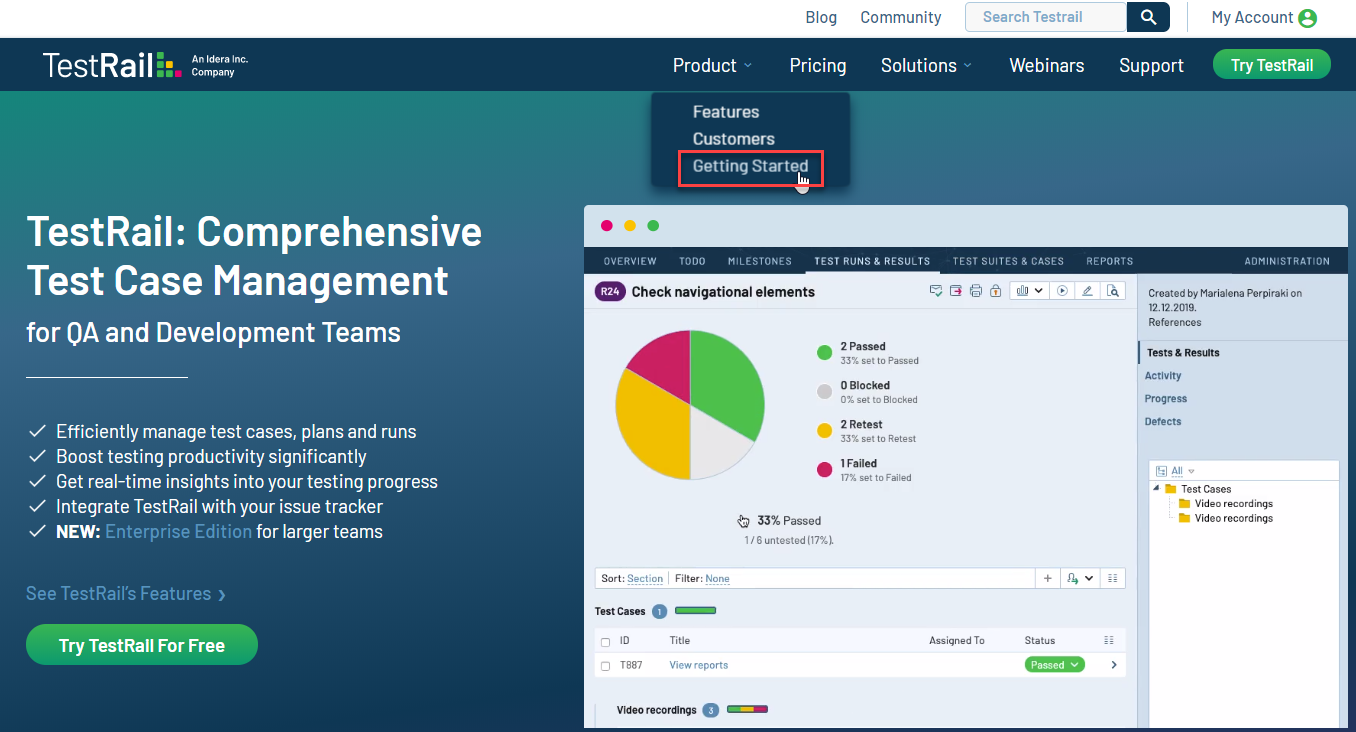Screen dimensions: 1356x732
Task: Click the Try TestRail button
Action: point(1271,65)
